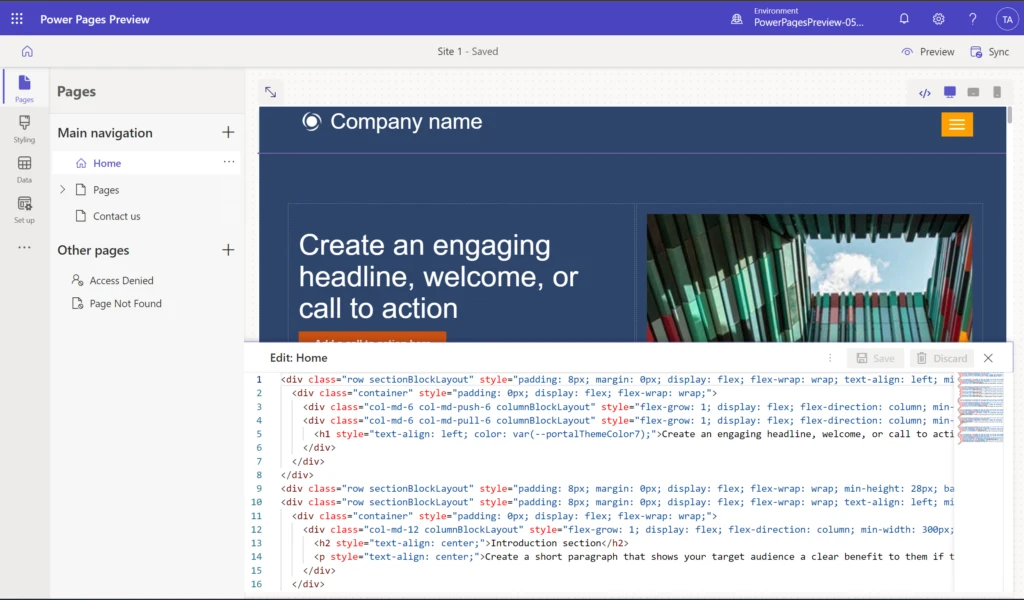Select the code editor </> icon
The height and width of the screenshot is (600, 1024).
click(925, 92)
